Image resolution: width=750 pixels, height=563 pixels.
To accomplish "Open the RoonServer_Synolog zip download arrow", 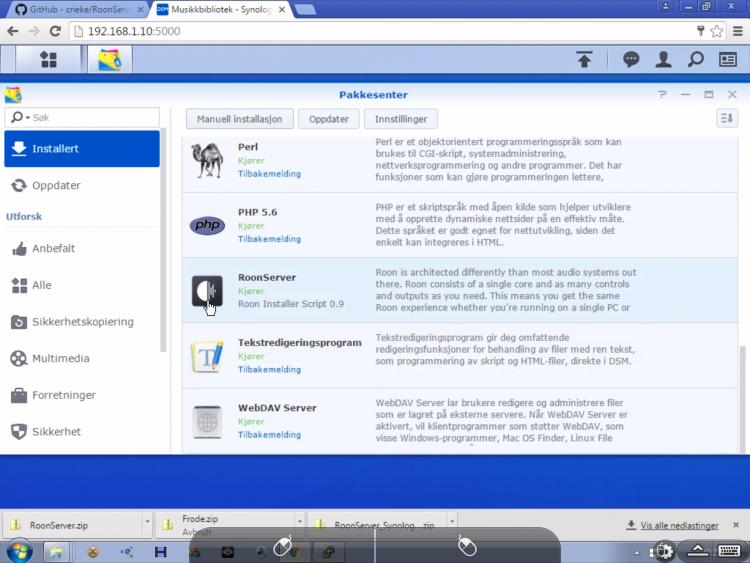I will 452,520.
